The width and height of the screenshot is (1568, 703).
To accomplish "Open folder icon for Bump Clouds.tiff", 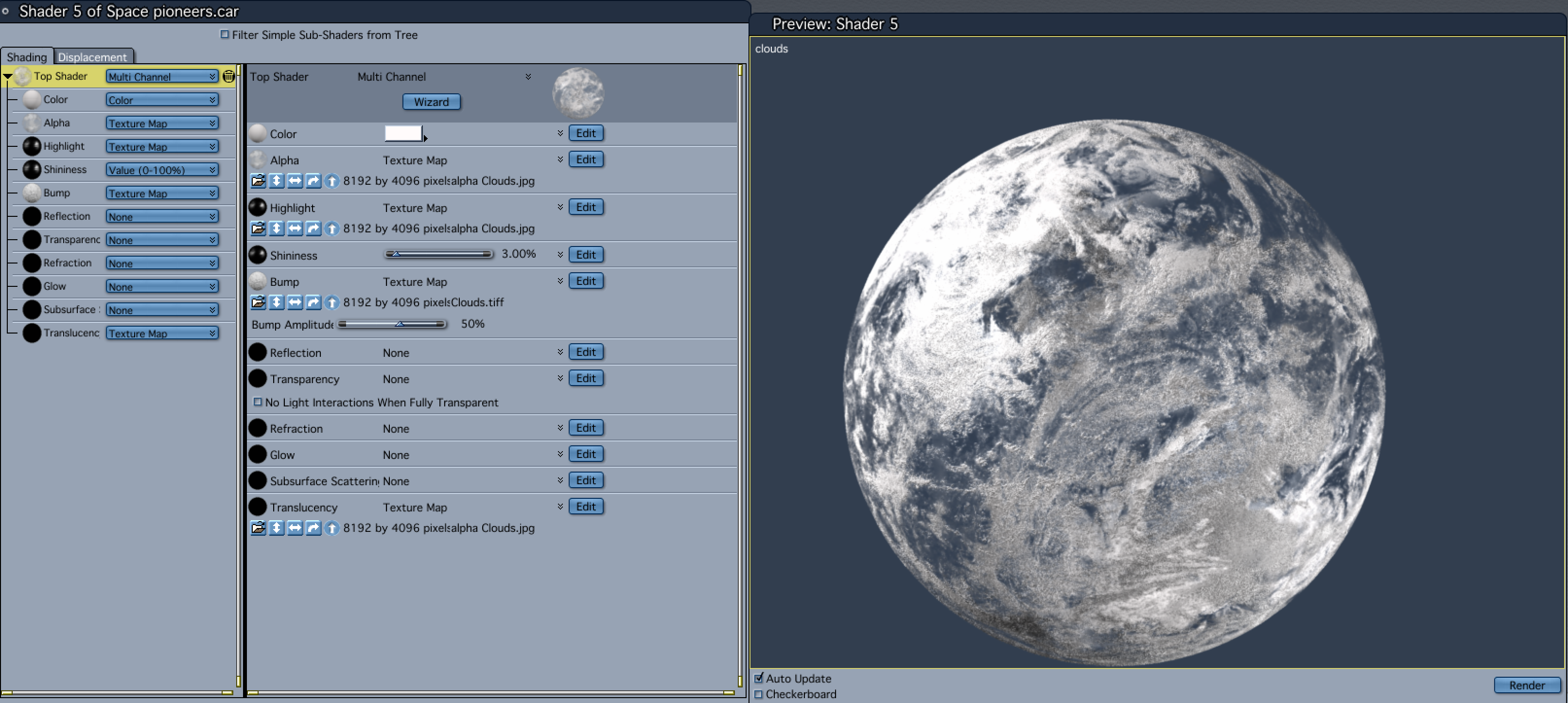I will pyautogui.click(x=258, y=302).
